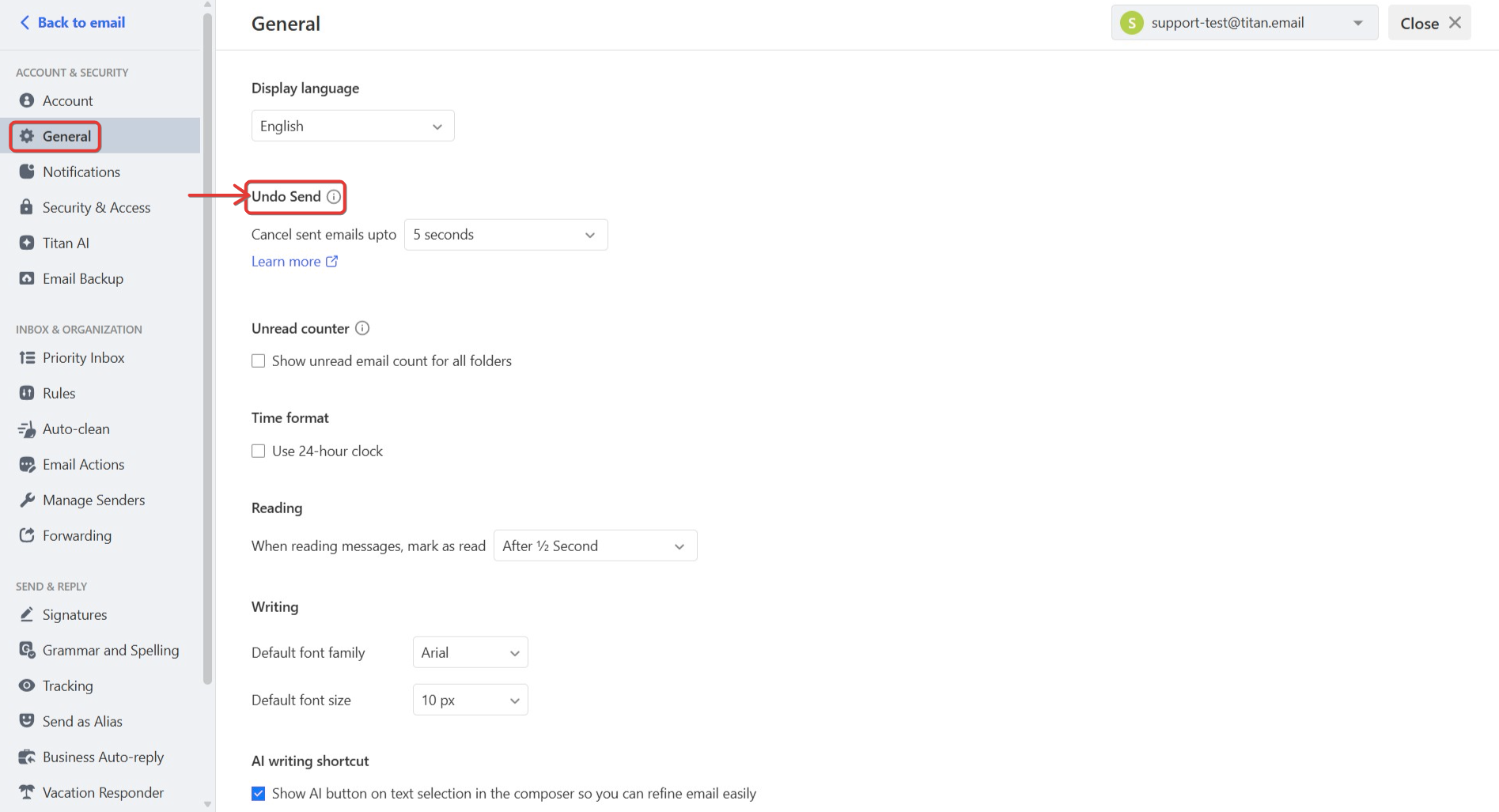Click the Email Backup sidebar icon

pyautogui.click(x=27, y=278)
